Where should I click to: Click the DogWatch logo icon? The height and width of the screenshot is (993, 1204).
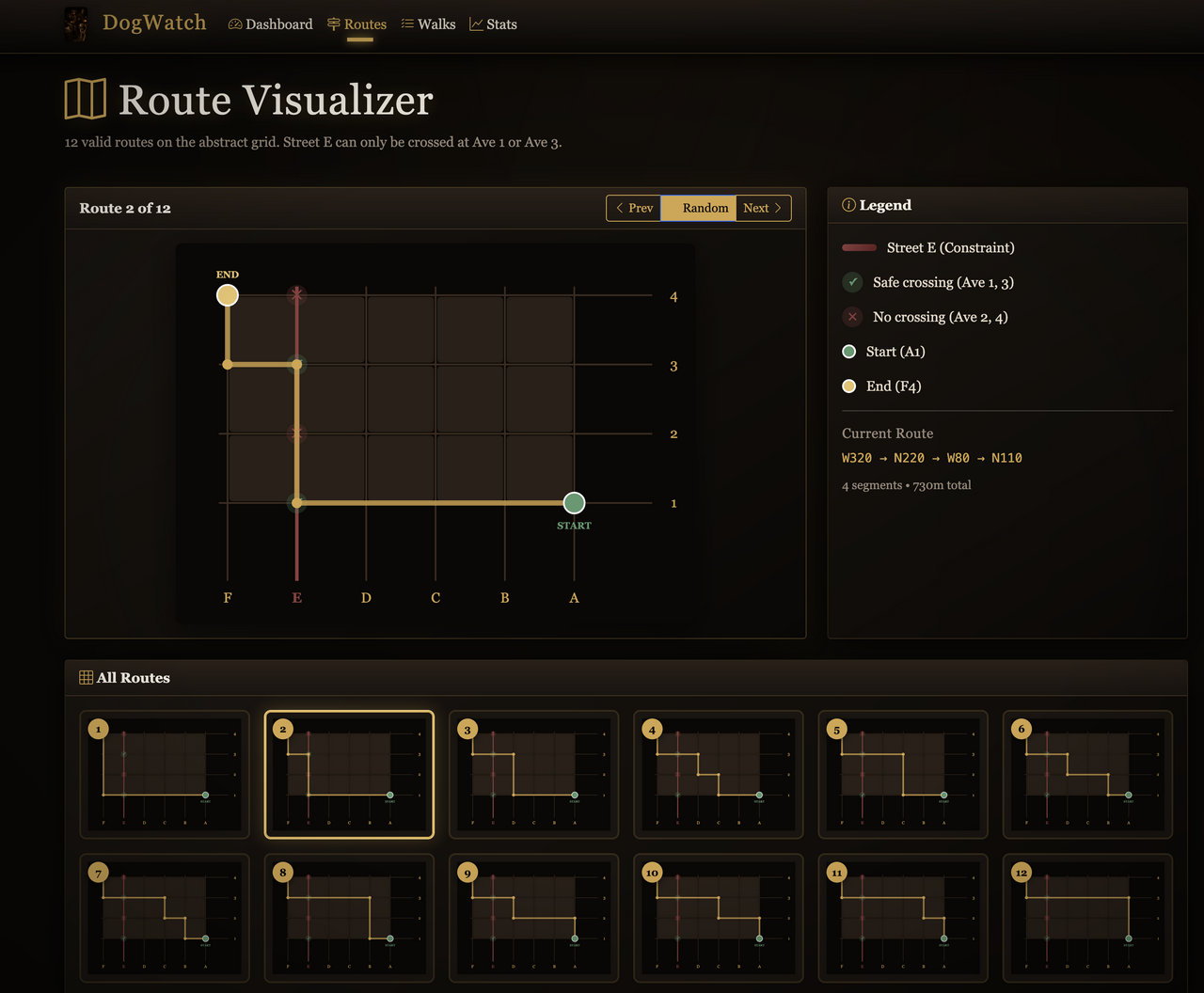pos(76,24)
